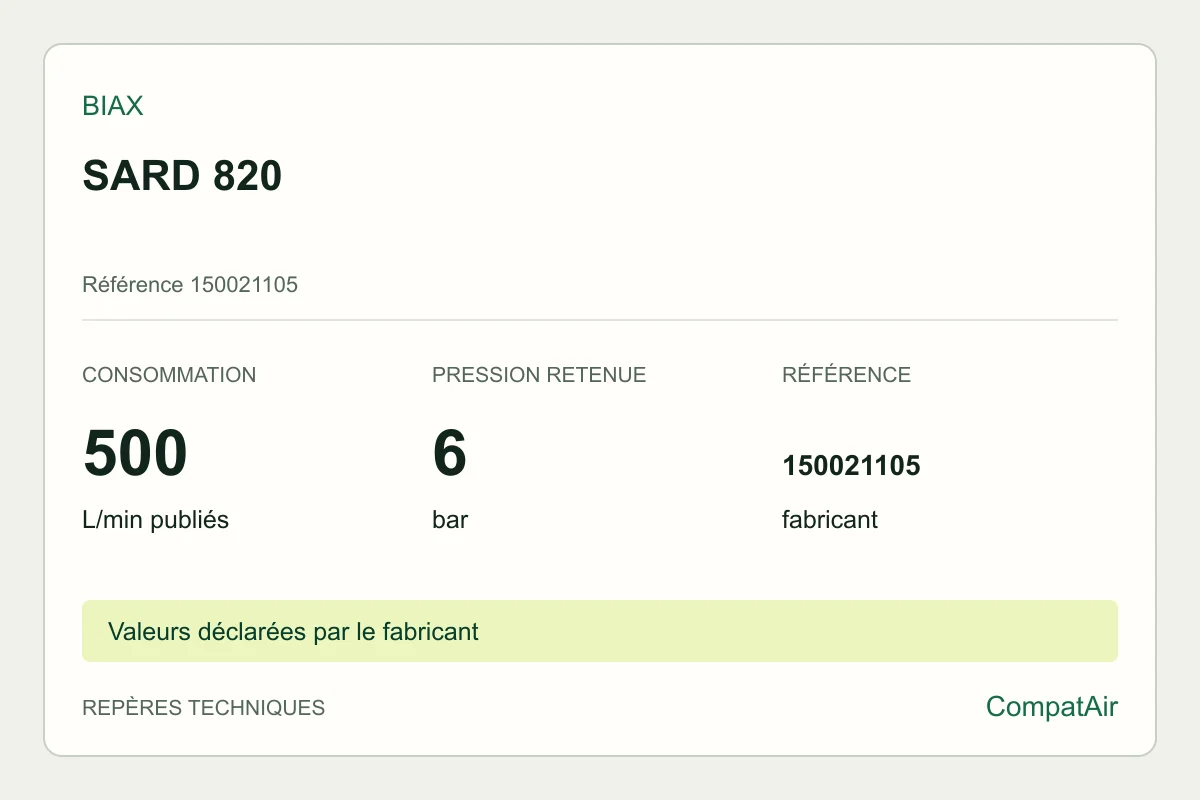Click the REPÈRES TECHNIQUES footer label

[x=204, y=708]
